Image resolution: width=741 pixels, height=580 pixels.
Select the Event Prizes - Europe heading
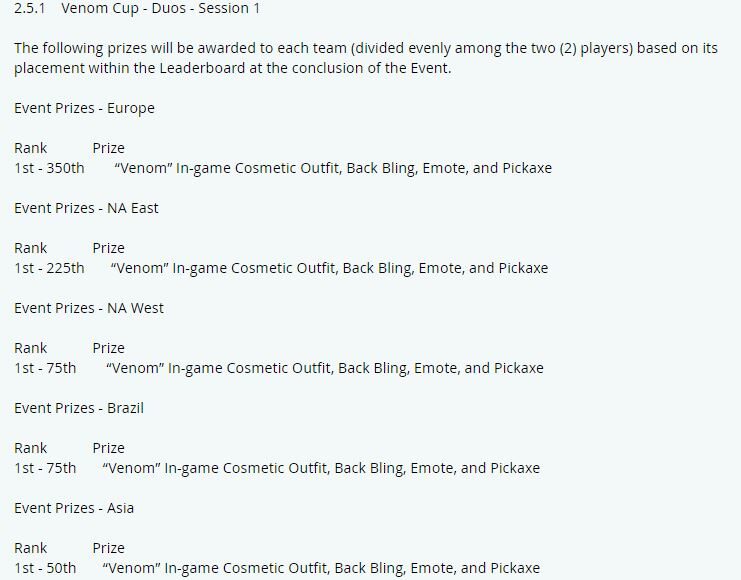[x=85, y=108]
